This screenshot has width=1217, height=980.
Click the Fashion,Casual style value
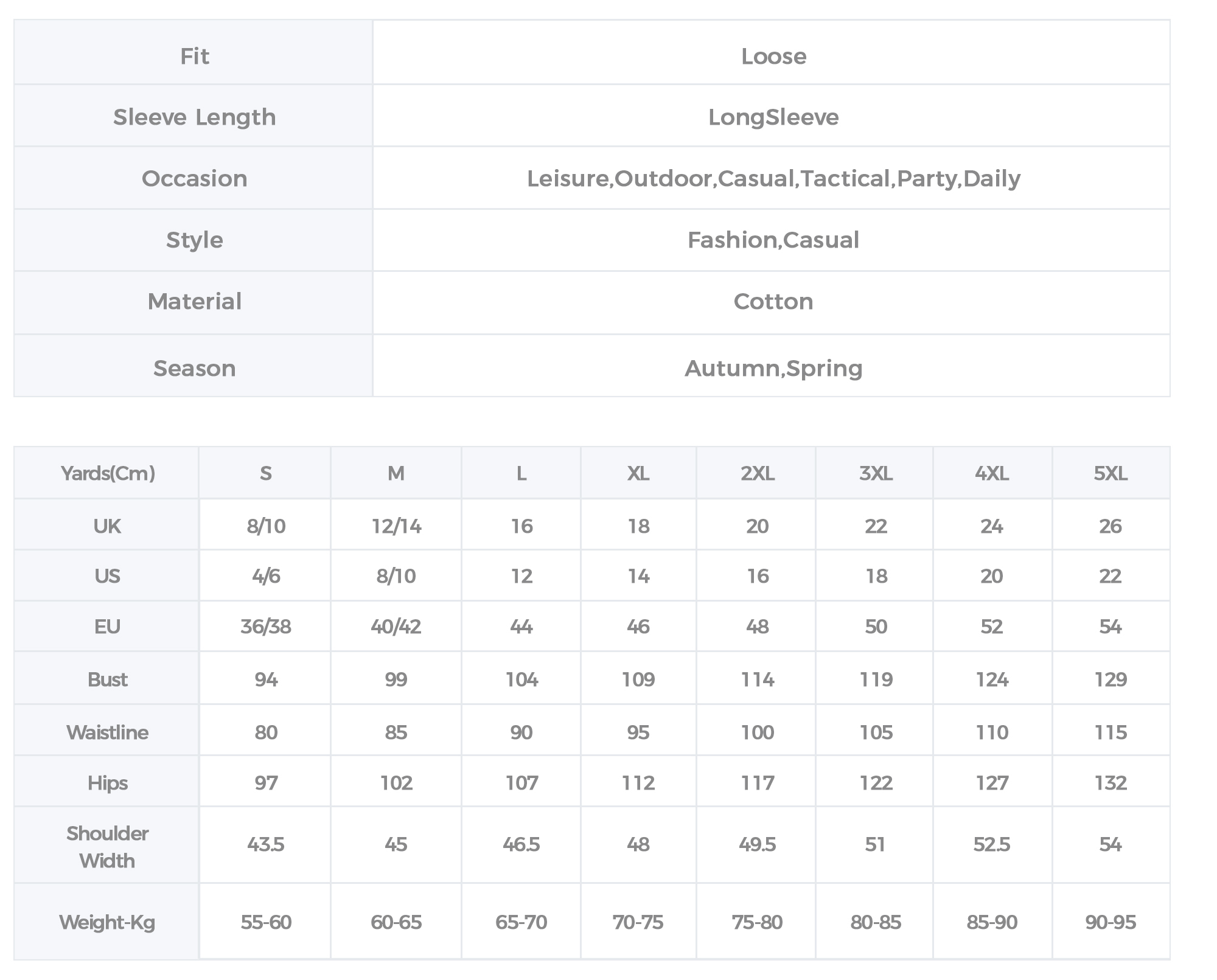[x=773, y=240]
